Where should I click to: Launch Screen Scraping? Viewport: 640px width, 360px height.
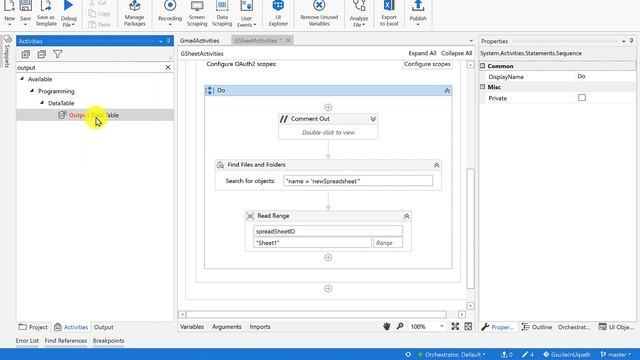coord(197,13)
